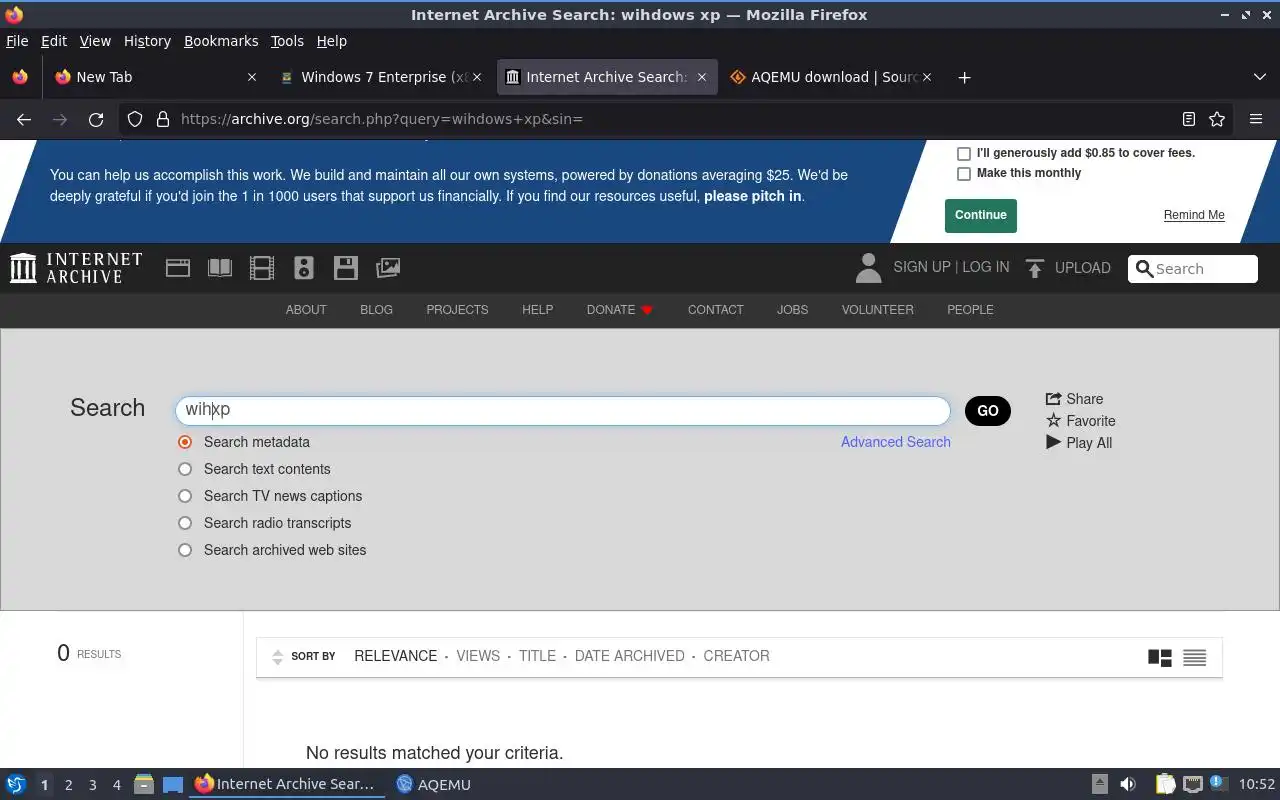Screen dimensions: 1280x800
Task: Select Search TV news captions option
Action: click(185, 496)
